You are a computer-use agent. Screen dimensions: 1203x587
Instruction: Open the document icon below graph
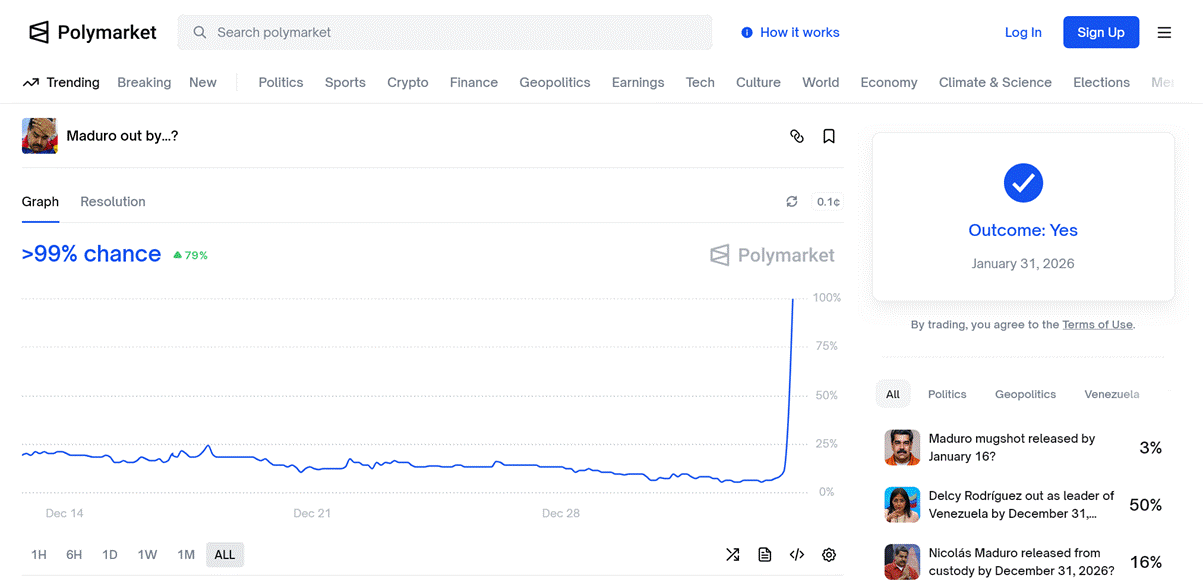(x=765, y=555)
